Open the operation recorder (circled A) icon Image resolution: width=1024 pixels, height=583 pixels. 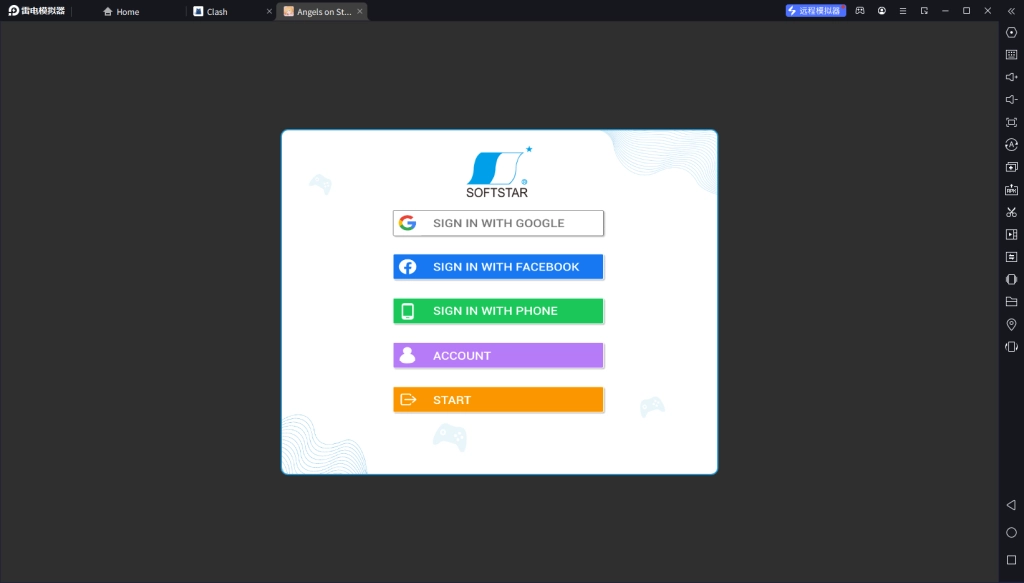(x=1012, y=145)
